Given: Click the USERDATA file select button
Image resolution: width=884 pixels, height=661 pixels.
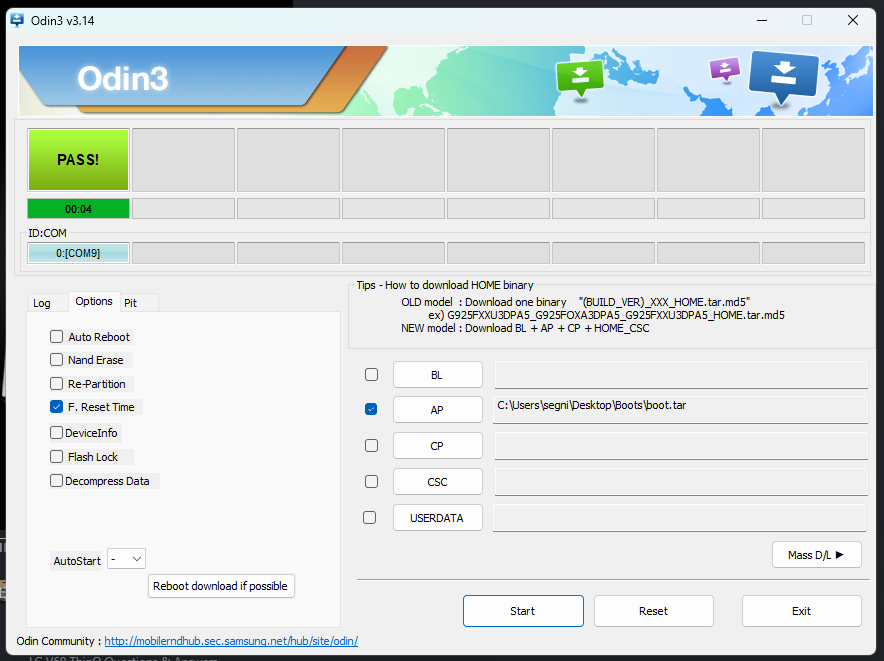Looking at the screenshot, I should click(437, 518).
